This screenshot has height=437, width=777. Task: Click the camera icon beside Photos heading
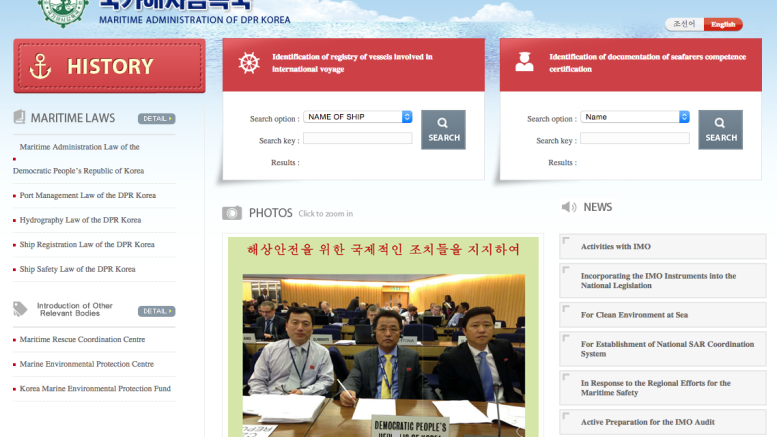232,213
